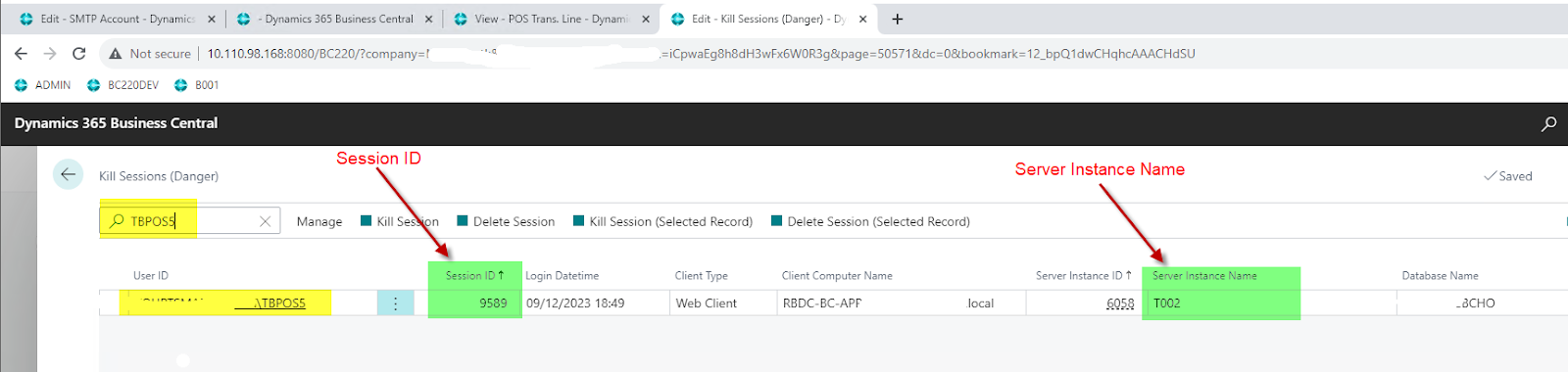Click the Not secure warning icon

pyautogui.click(x=116, y=54)
